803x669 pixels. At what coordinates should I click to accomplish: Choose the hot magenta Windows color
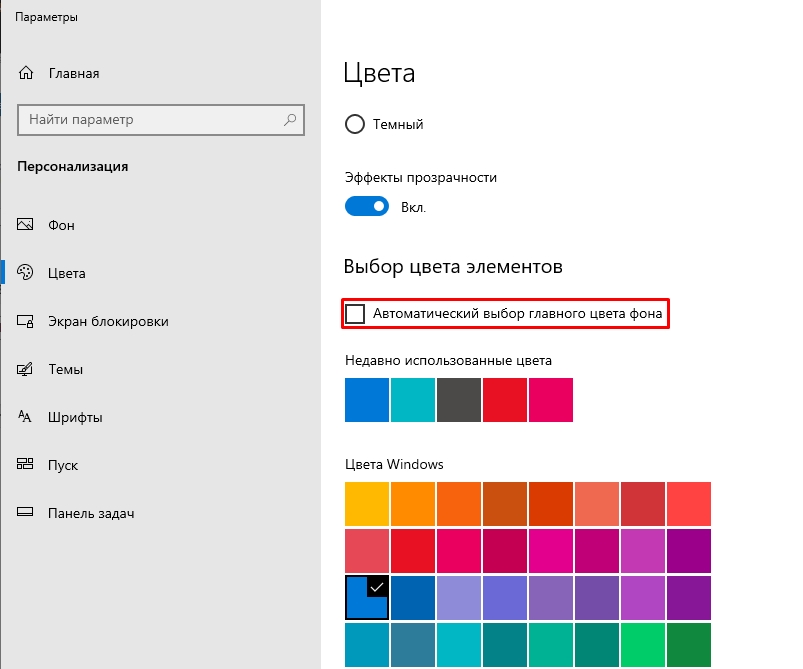[x=551, y=551]
